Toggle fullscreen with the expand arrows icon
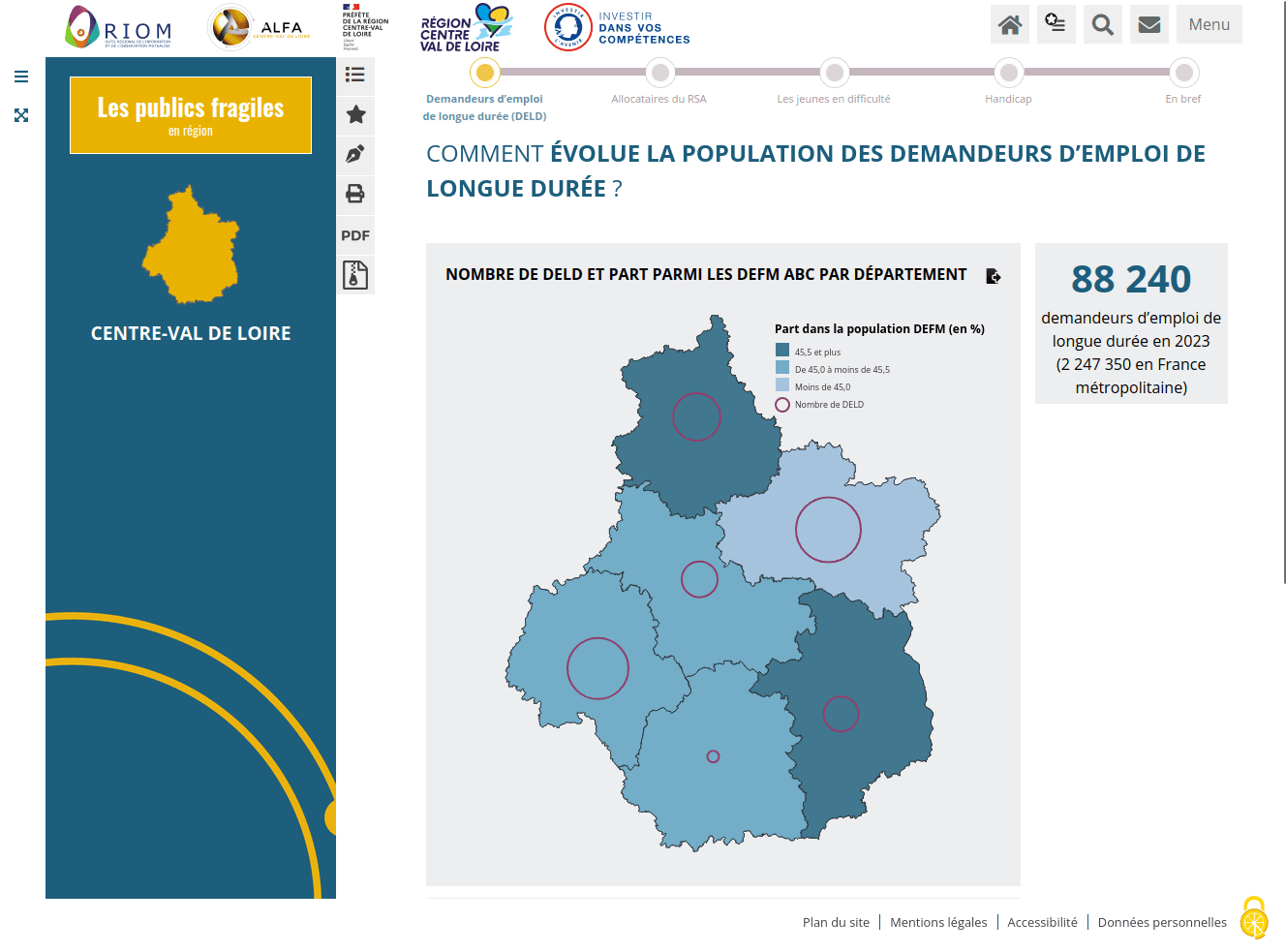Image resolution: width=1286 pixels, height=952 pixels. pos(21,115)
